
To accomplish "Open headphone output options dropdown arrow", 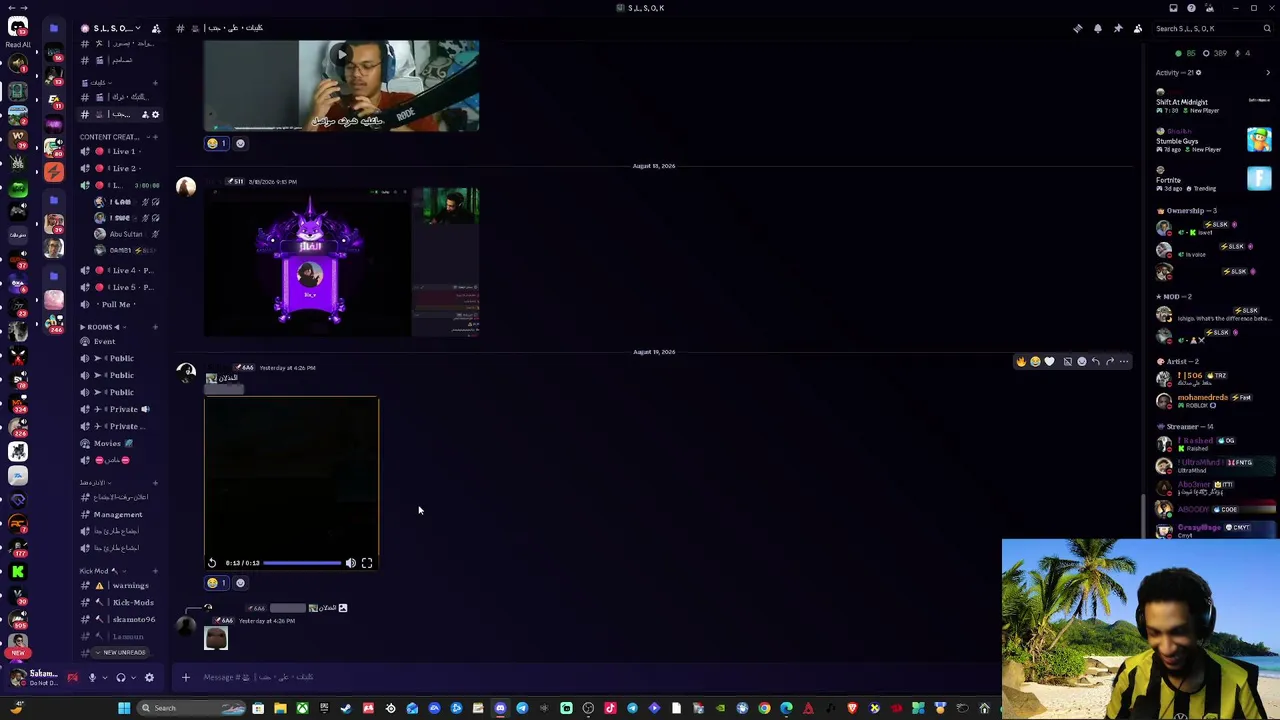I will coord(133,677).
